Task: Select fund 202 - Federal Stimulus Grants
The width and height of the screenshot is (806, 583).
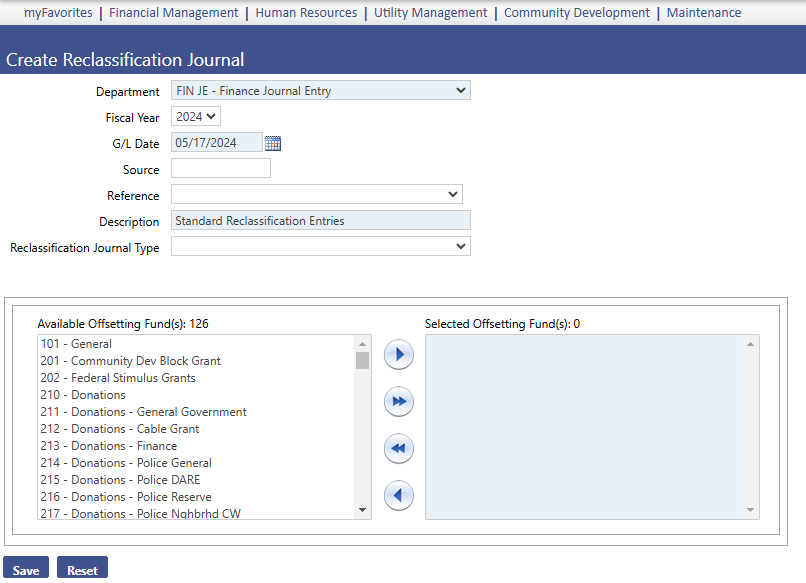Action: point(196,378)
